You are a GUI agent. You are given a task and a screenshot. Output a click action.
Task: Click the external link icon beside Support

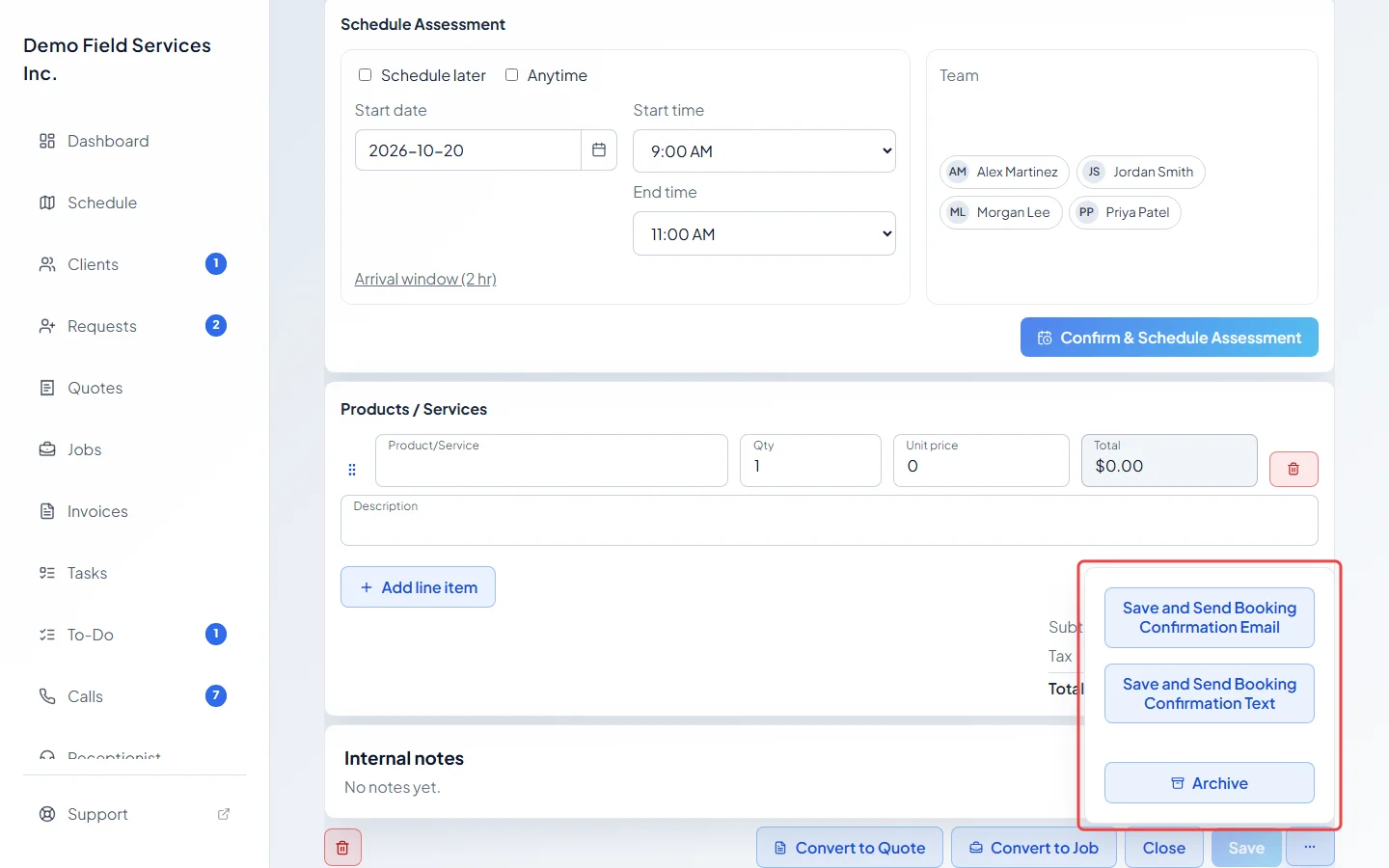click(224, 814)
